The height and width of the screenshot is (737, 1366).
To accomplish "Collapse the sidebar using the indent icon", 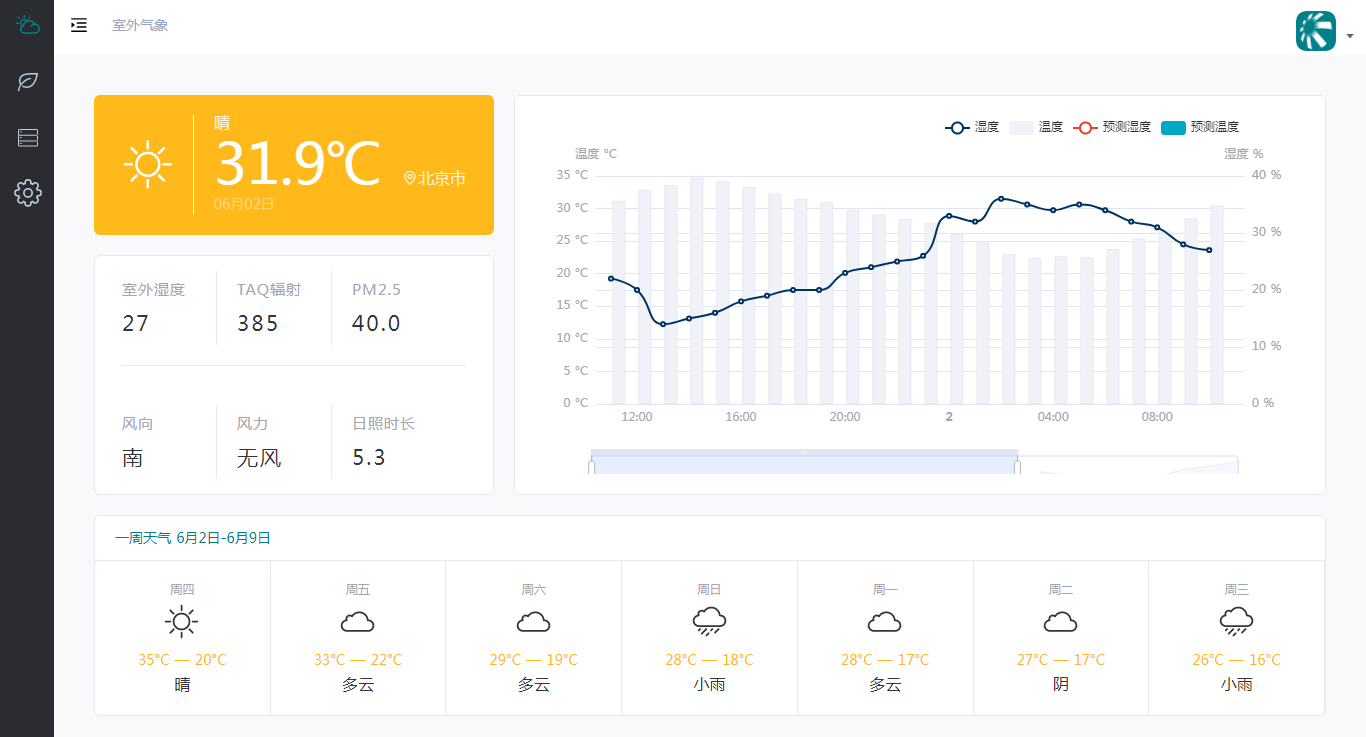I will coord(78,25).
